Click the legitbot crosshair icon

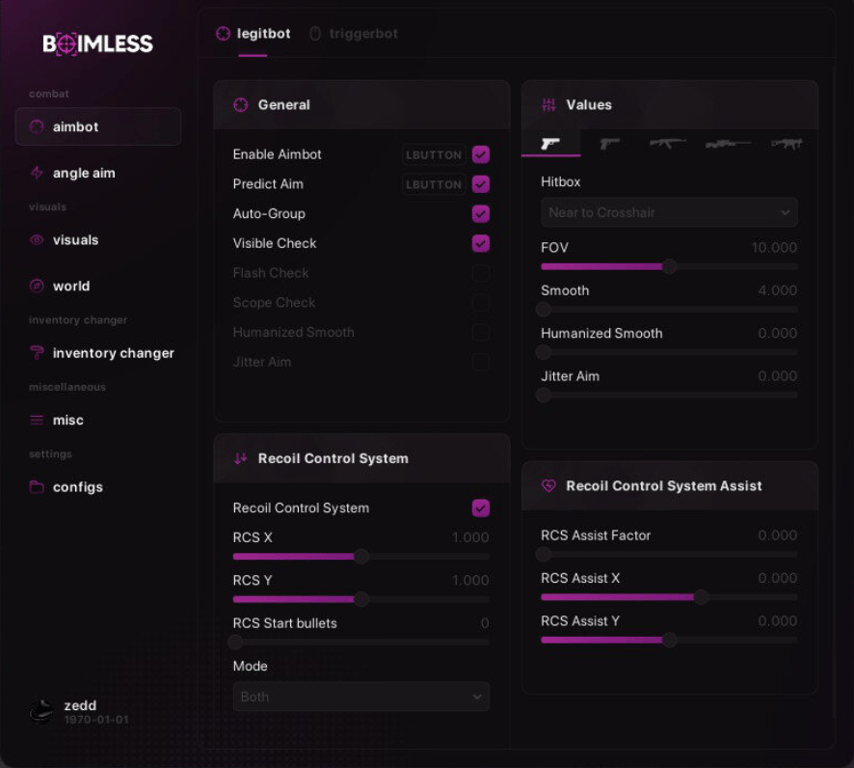223,34
